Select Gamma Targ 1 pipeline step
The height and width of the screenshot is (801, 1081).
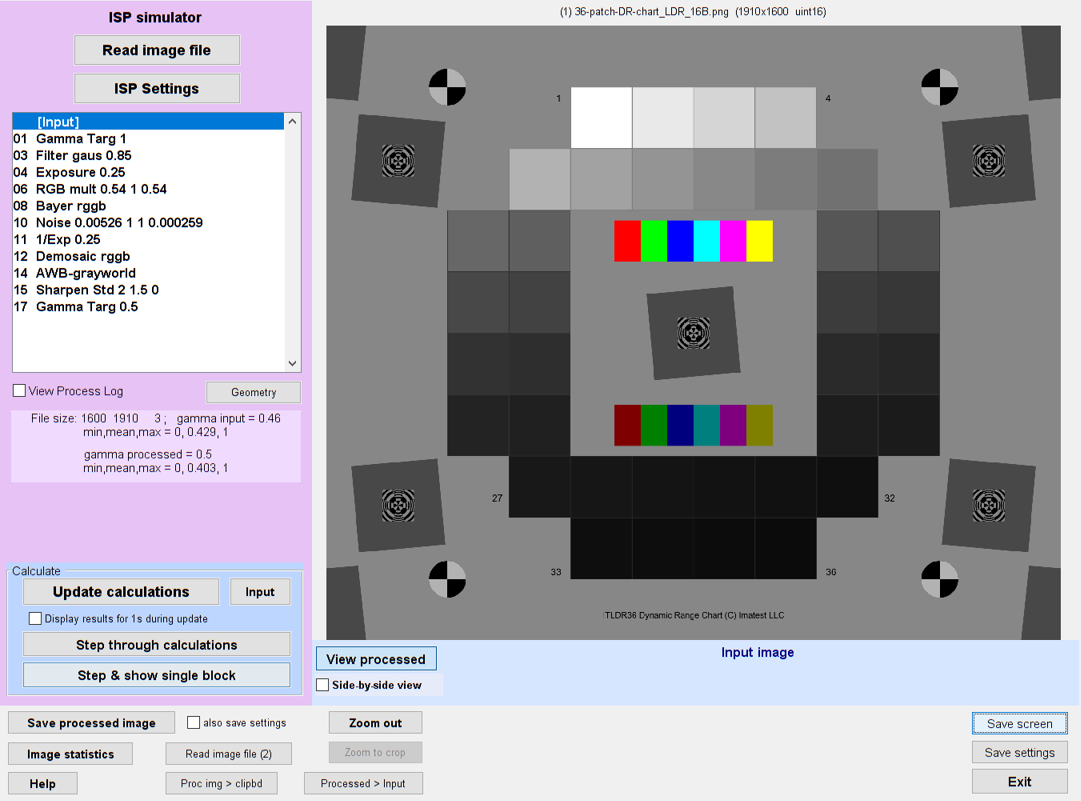tap(81, 139)
